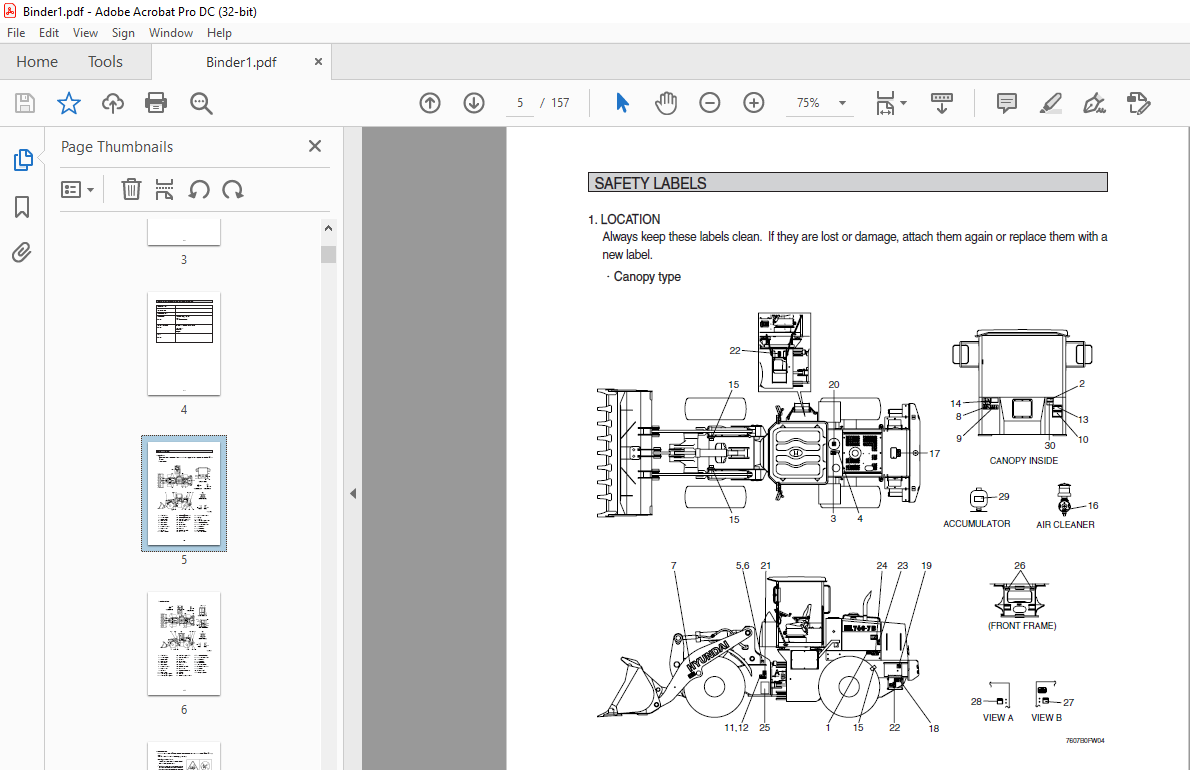
Task: Show Page Thumbnails panel icon
Action: coord(23,160)
